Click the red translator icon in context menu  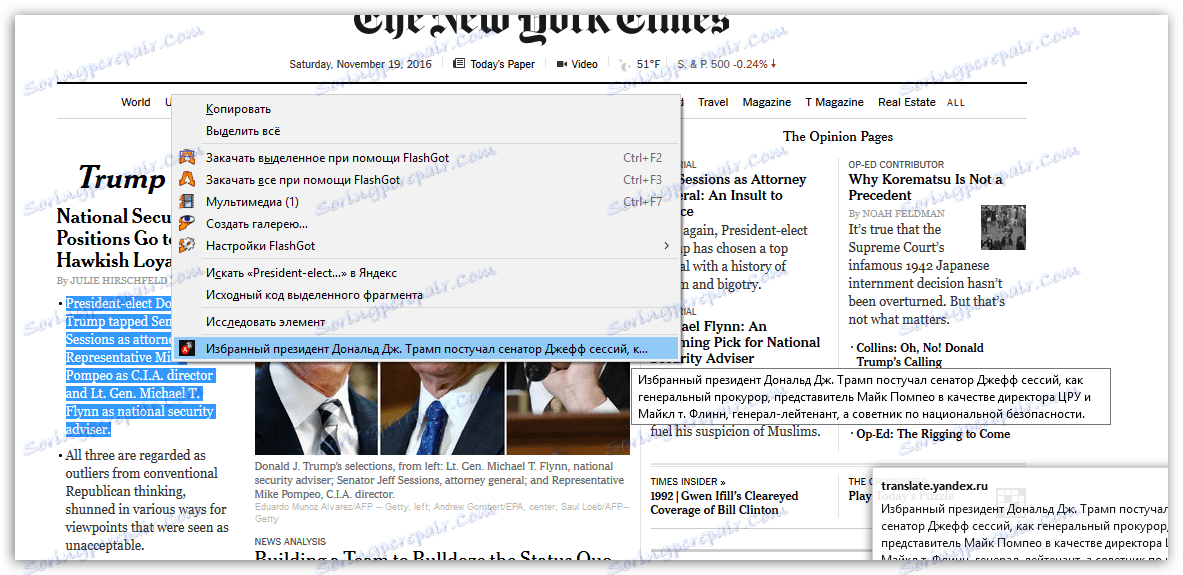[186, 349]
